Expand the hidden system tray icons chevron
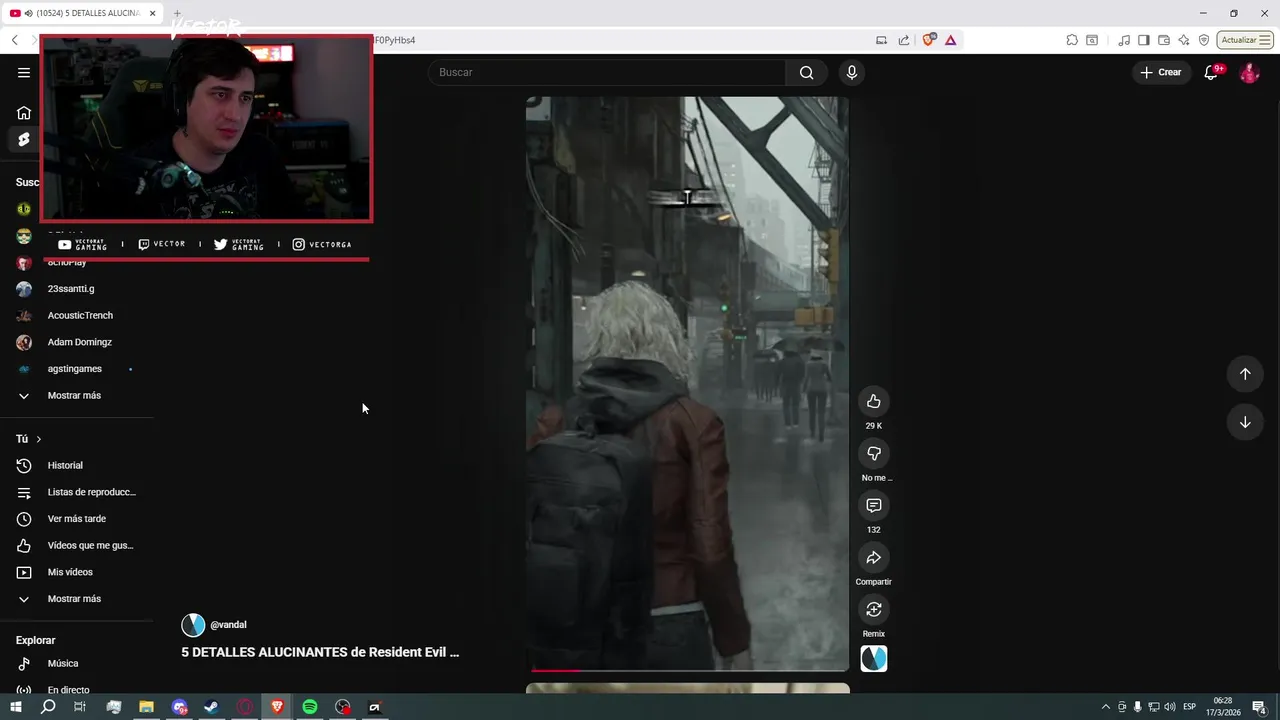Viewport: 1280px width, 720px height. coord(1105,707)
